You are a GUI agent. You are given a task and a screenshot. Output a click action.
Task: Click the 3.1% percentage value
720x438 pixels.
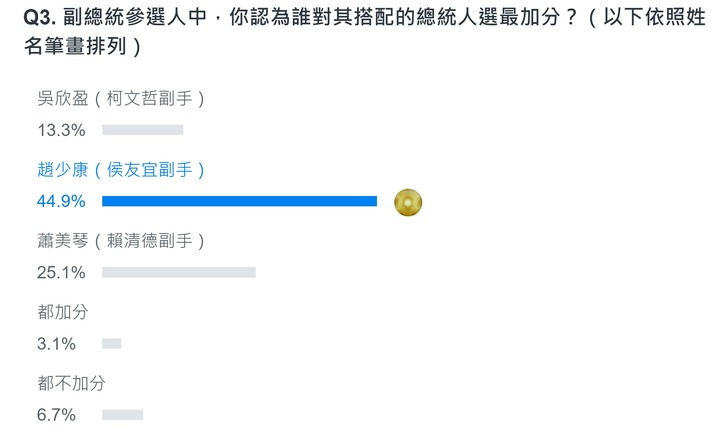tap(56, 343)
